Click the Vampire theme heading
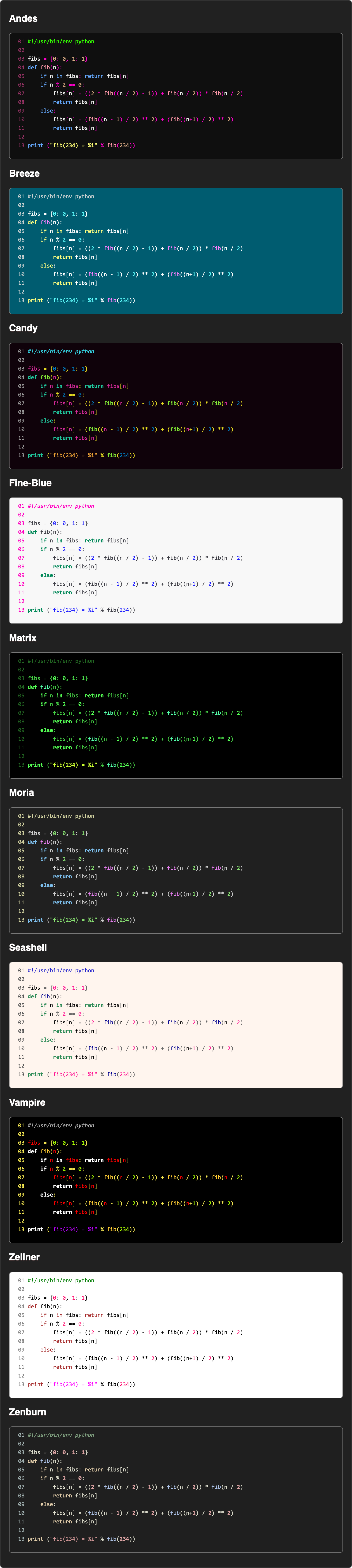 27,1102
